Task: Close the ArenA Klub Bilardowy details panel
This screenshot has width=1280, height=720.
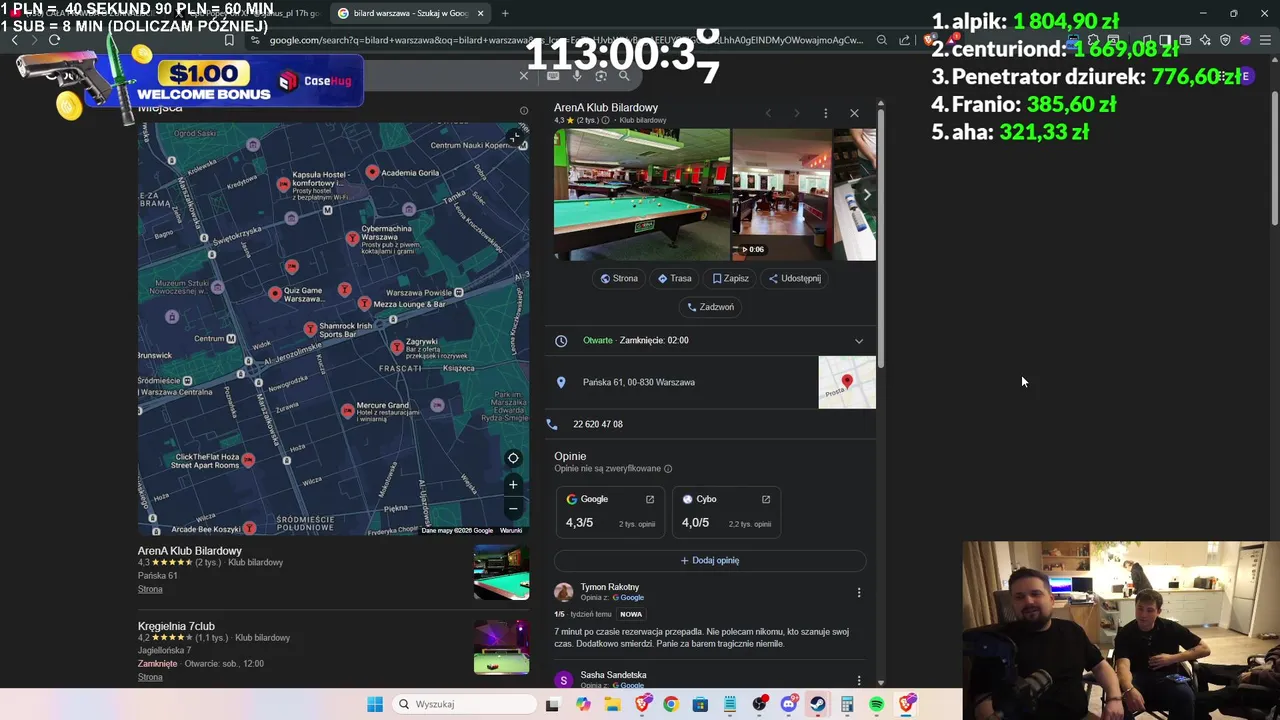Action: click(854, 113)
